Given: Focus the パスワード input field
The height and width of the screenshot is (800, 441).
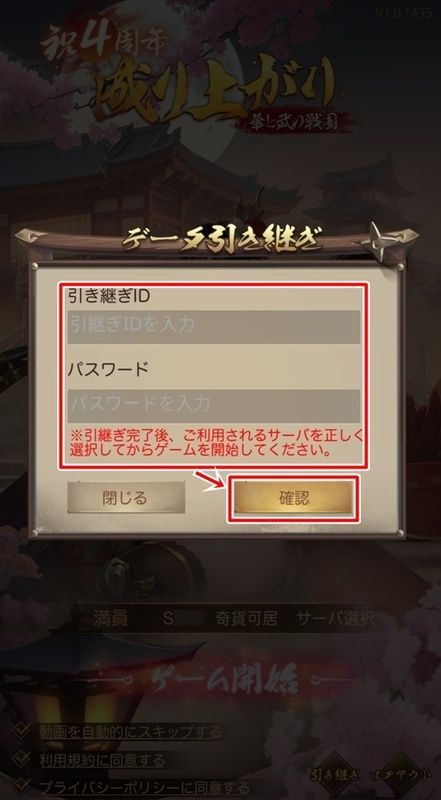Looking at the screenshot, I should [213, 406].
